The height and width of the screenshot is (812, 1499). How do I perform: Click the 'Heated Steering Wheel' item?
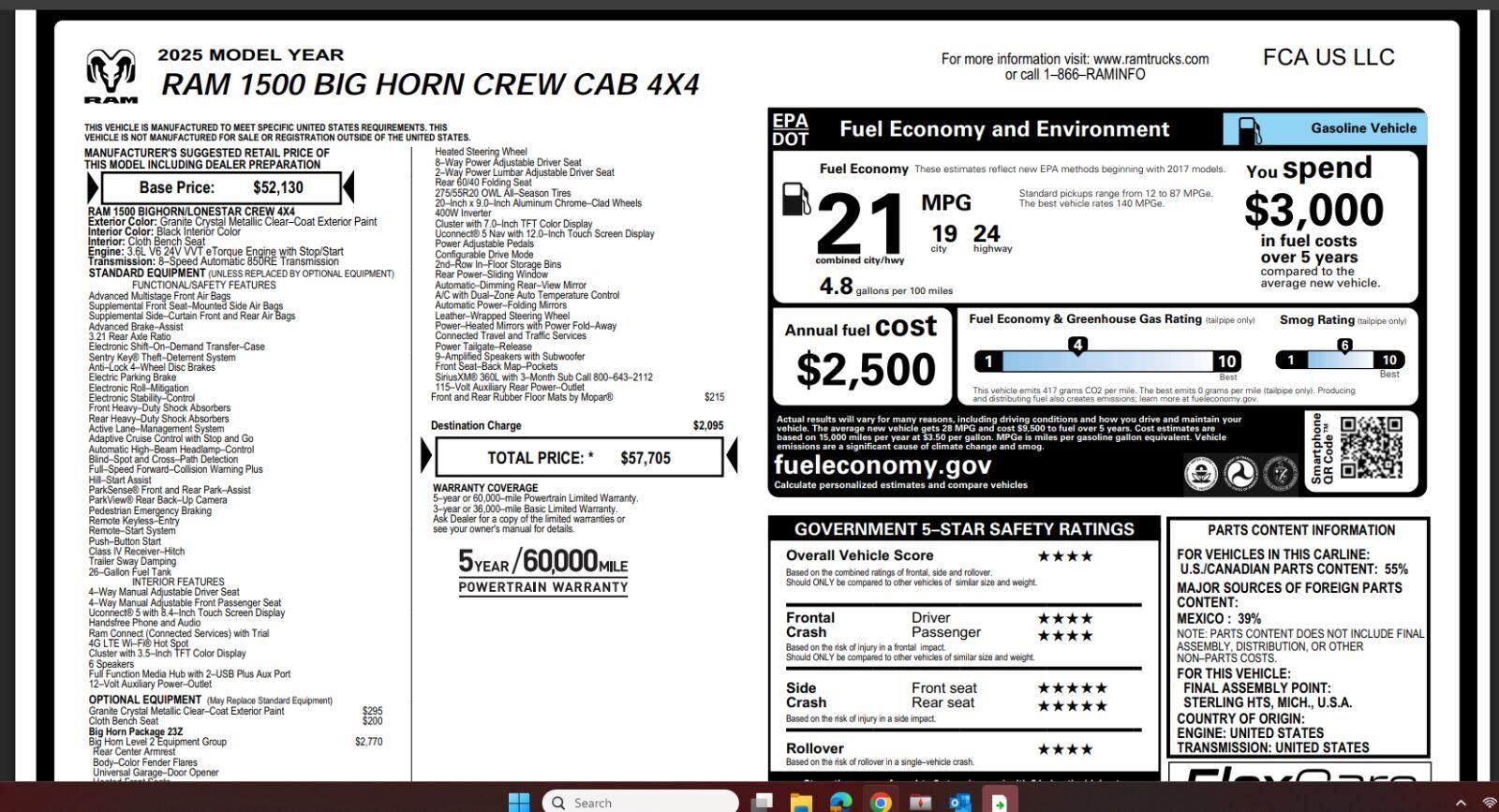click(x=481, y=152)
